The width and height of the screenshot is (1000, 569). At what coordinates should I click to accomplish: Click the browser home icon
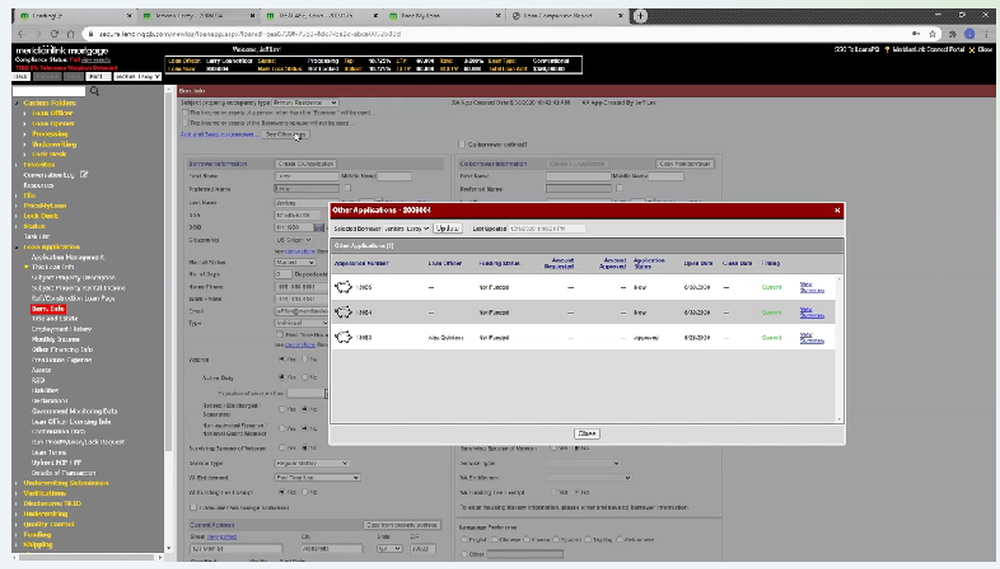coord(71,34)
